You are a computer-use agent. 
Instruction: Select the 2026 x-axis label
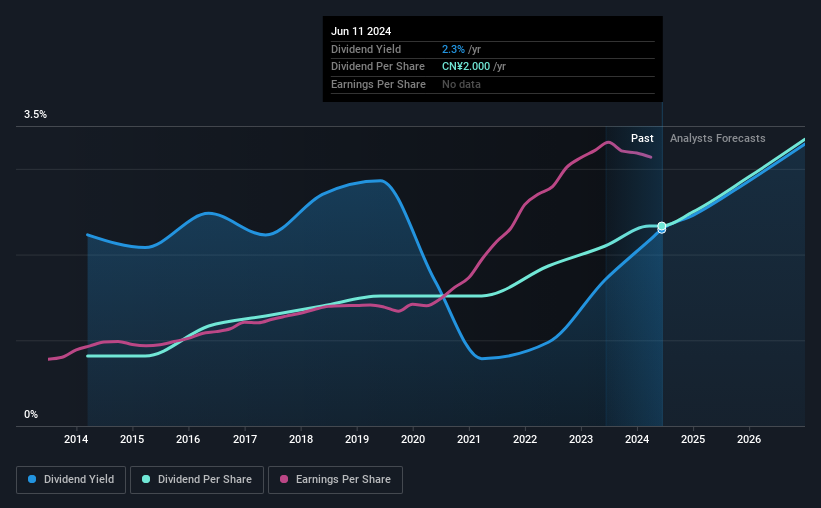(x=749, y=439)
